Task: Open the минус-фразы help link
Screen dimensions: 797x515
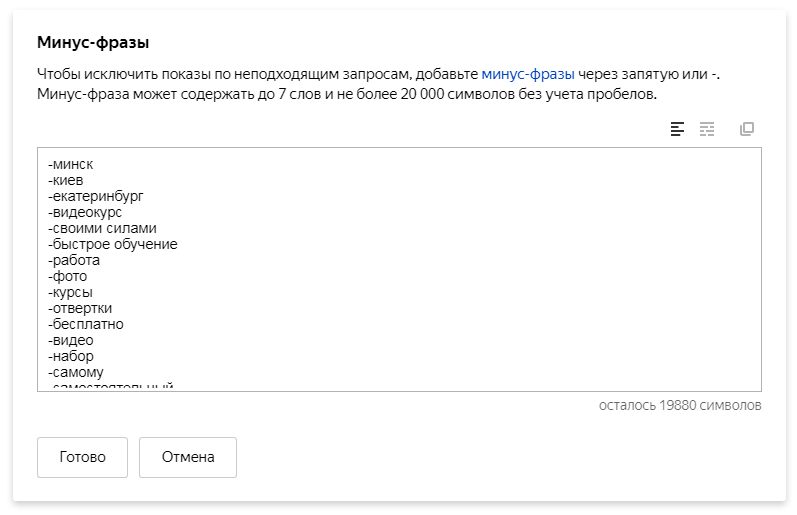Action: coord(528,74)
